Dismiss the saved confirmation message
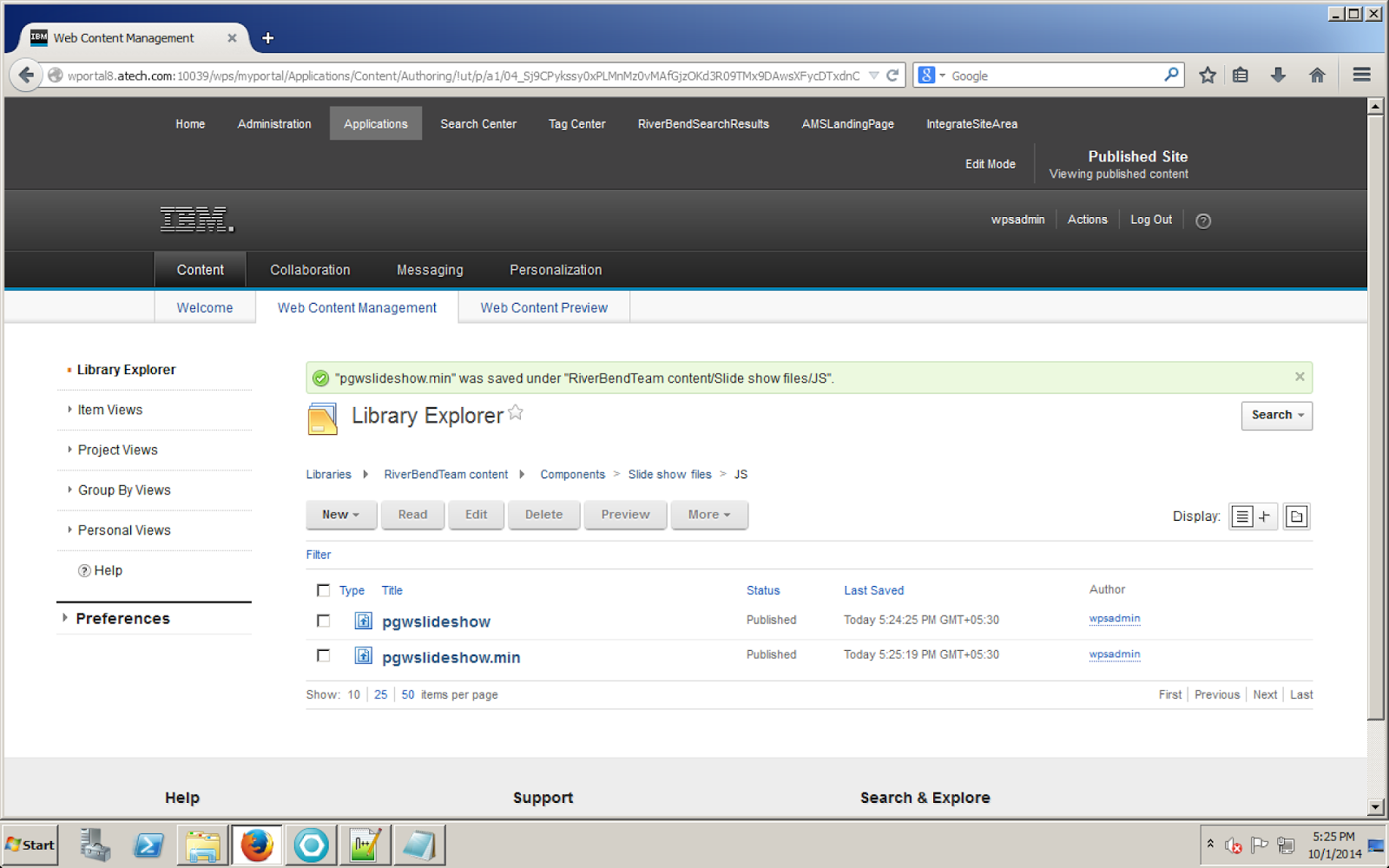The height and width of the screenshot is (868, 1389). click(1300, 377)
